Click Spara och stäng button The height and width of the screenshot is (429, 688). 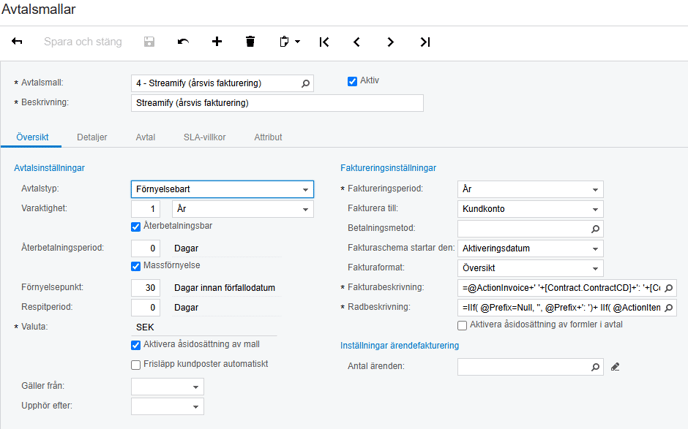(83, 42)
